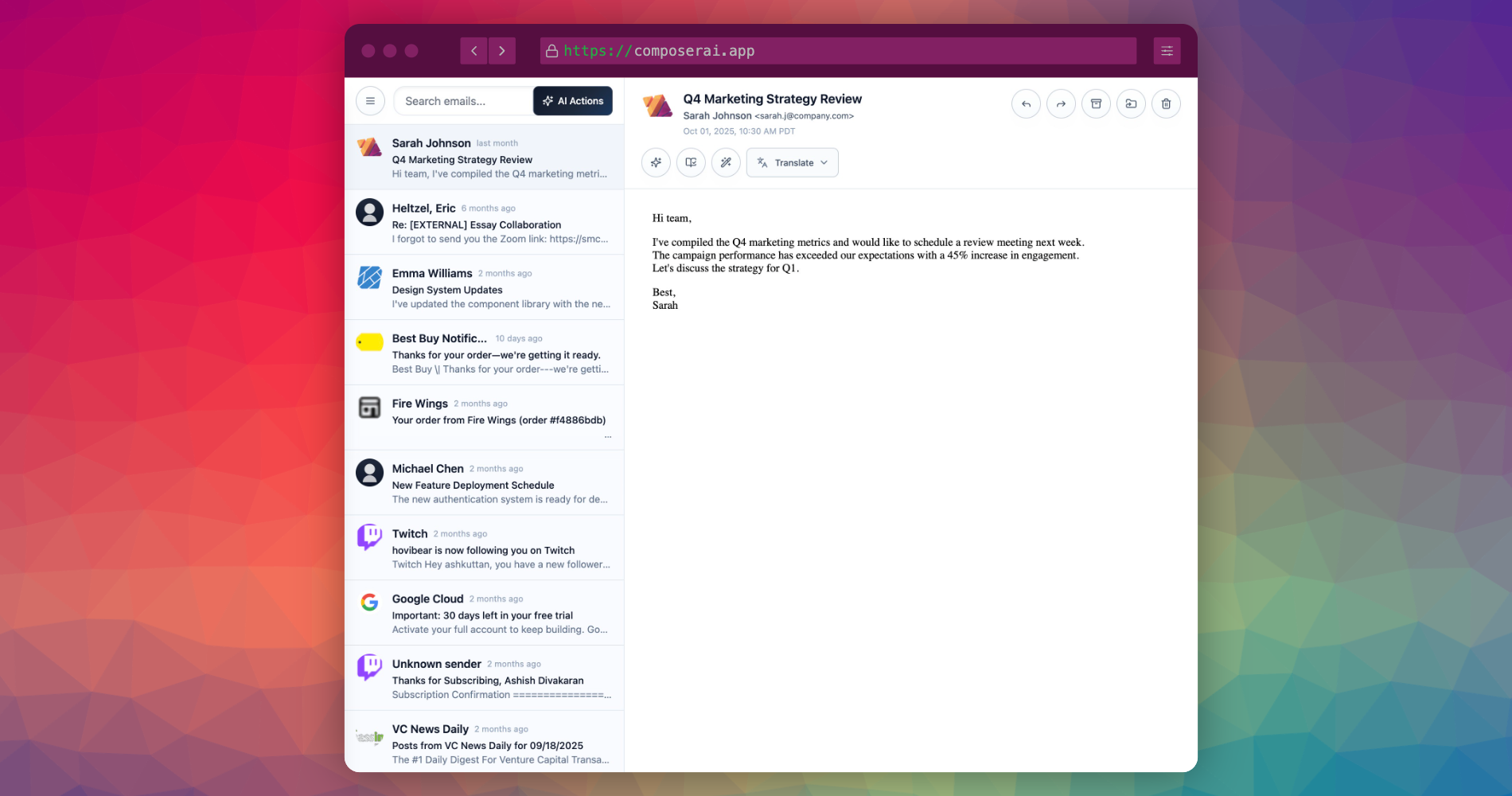Open the Unknown sender Thanks for Subscribing email

484,679
